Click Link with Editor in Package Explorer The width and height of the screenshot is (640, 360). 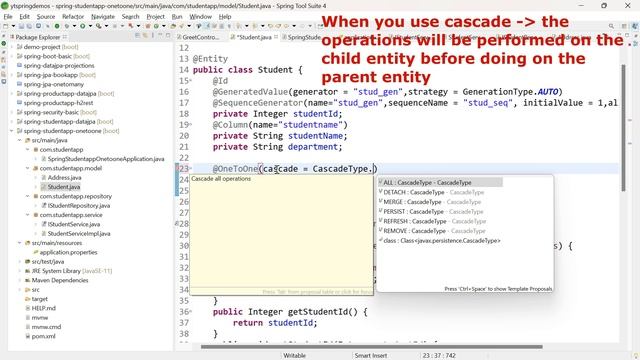click(145, 36)
